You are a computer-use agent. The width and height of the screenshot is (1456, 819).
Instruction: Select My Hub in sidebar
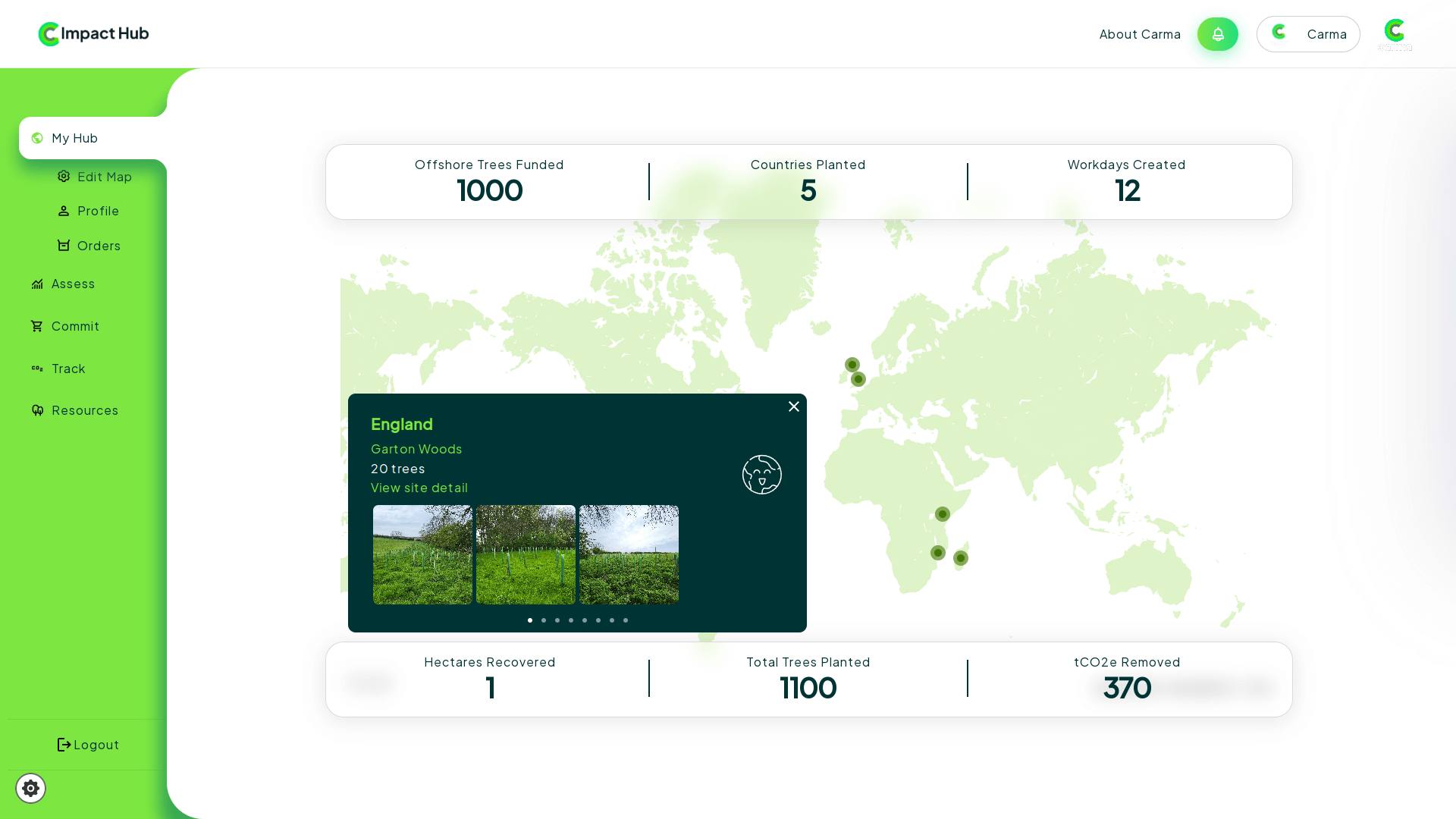[x=74, y=138]
